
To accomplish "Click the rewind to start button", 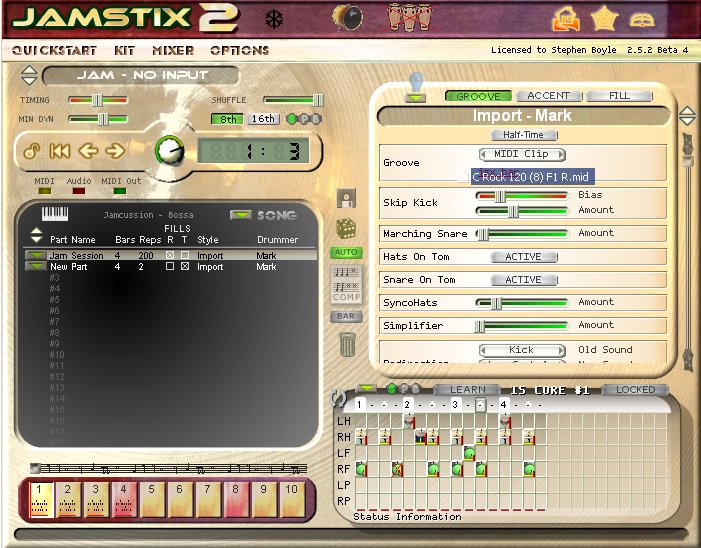I will tap(60, 151).
